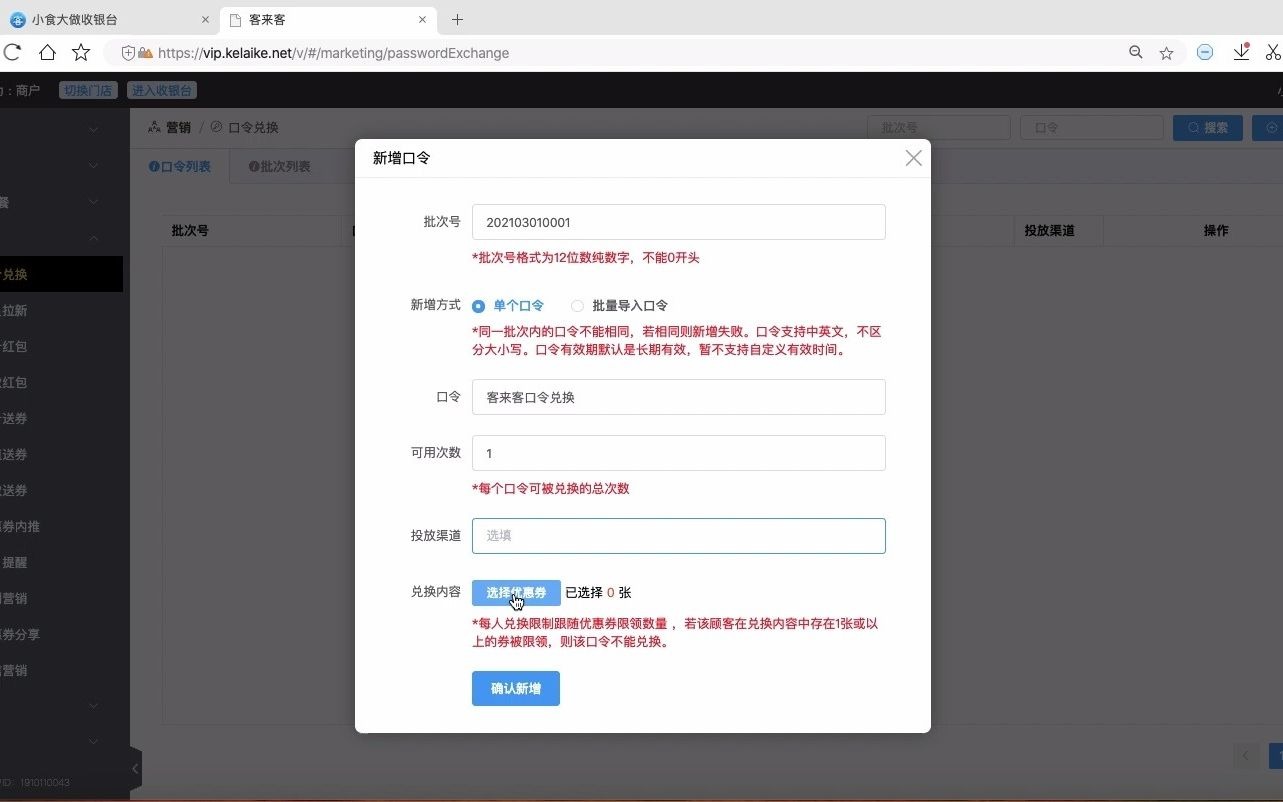Click the 口令 field containing 客来客口令兑换
This screenshot has width=1283, height=802.
[x=679, y=397]
